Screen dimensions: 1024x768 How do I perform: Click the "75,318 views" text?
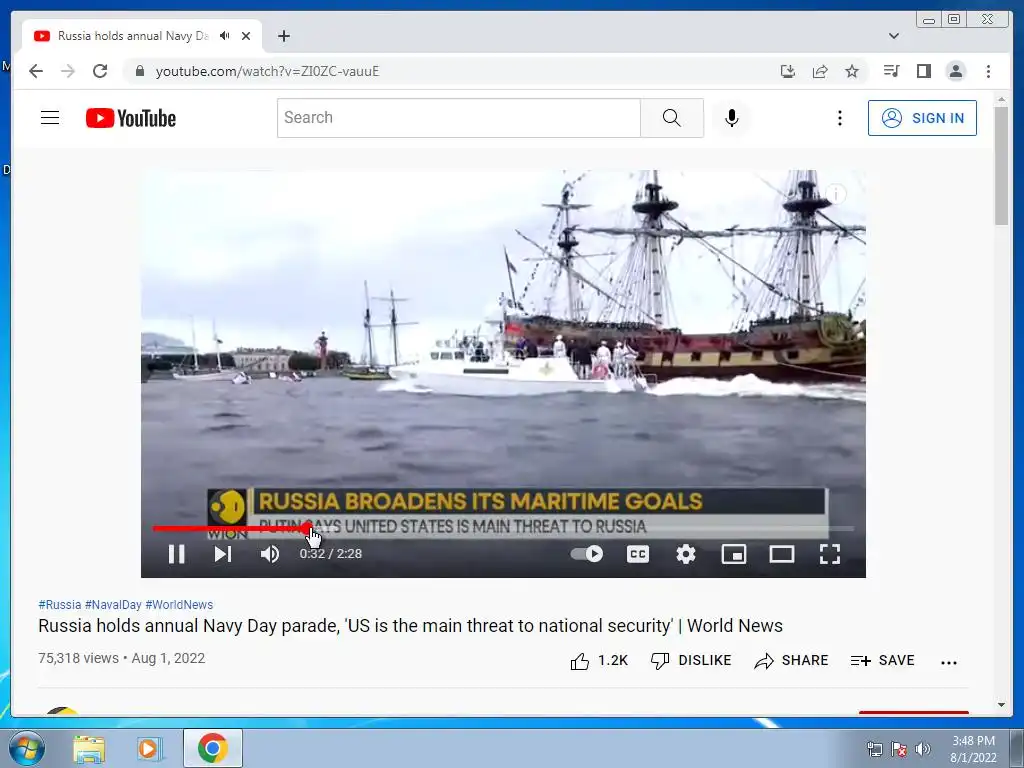point(78,658)
